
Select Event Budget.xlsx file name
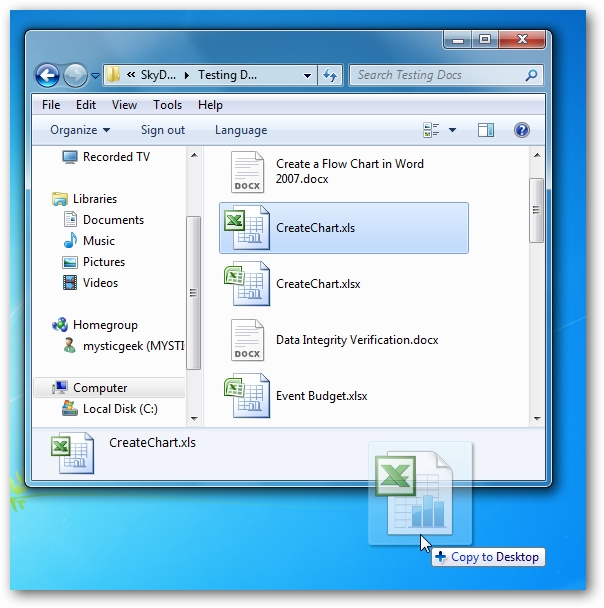[321, 396]
